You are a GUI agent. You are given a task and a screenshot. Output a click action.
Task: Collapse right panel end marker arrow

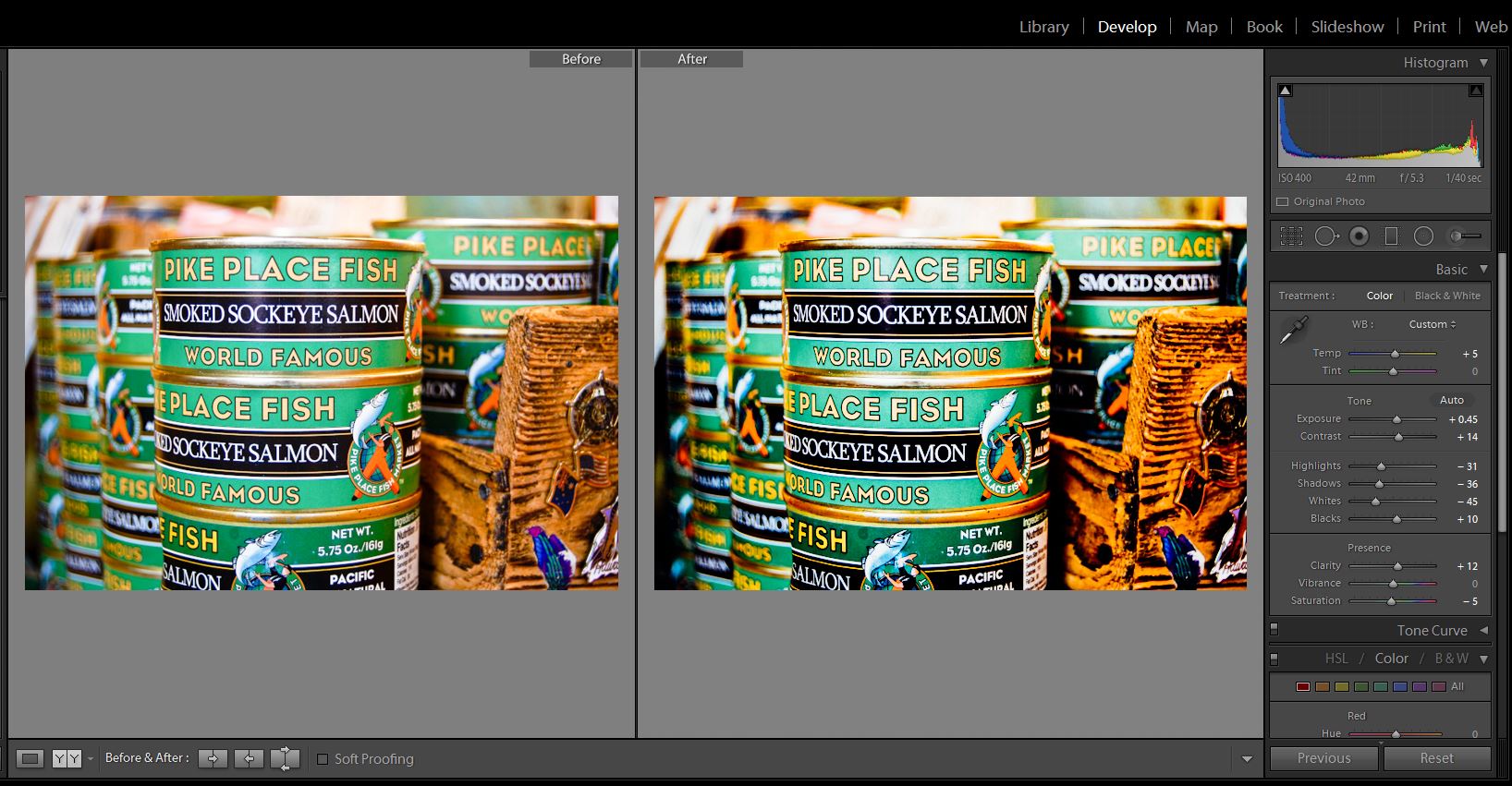[1381, 743]
